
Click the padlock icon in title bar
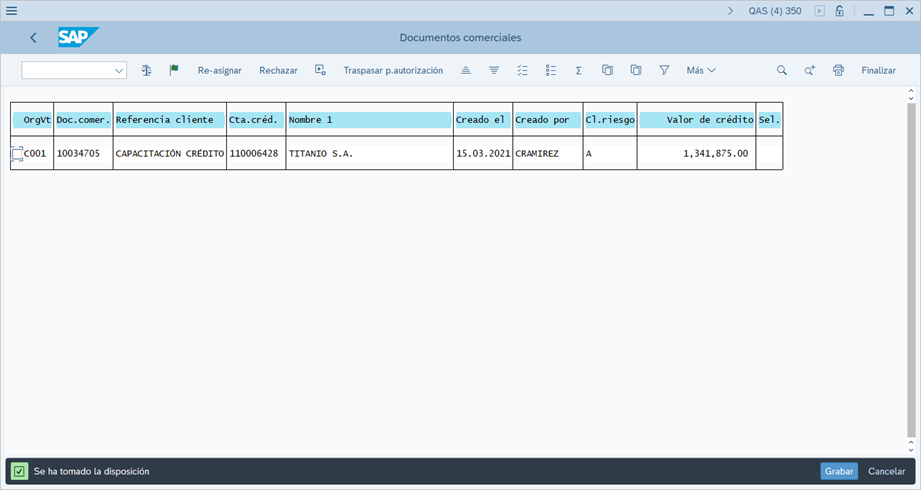(839, 11)
